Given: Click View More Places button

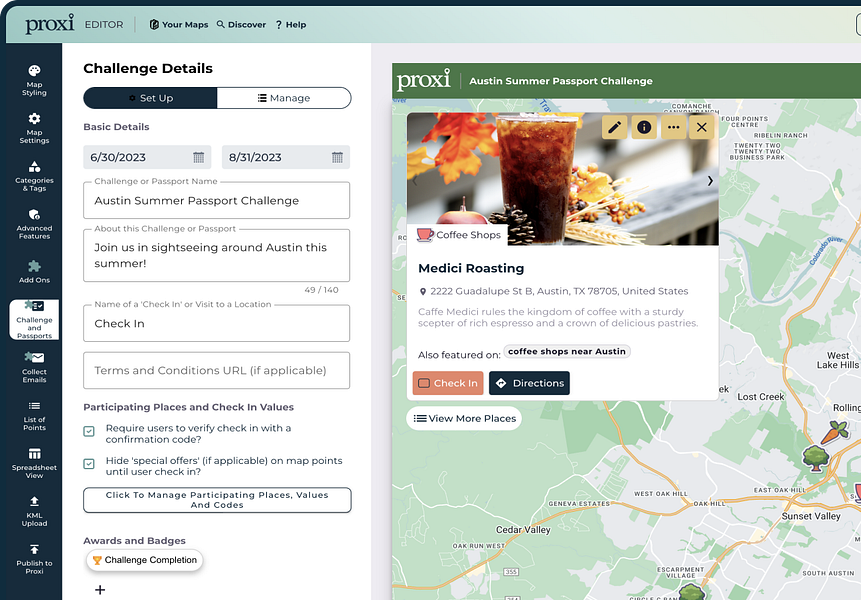Looking at the screenshot, I should coord(464,418).
